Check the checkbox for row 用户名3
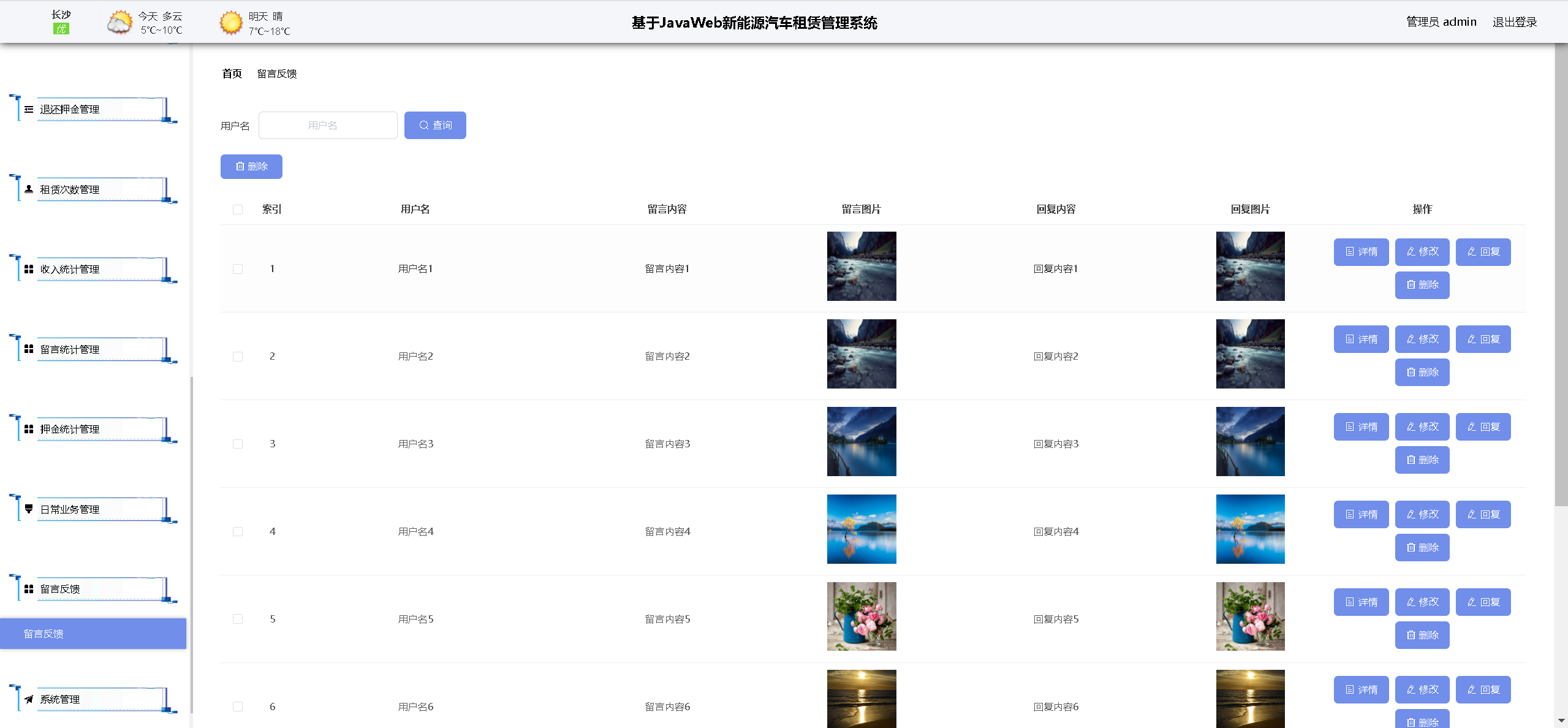This screenshot has width=1568, height=728. pyautogui.click(x=238, y=444)
